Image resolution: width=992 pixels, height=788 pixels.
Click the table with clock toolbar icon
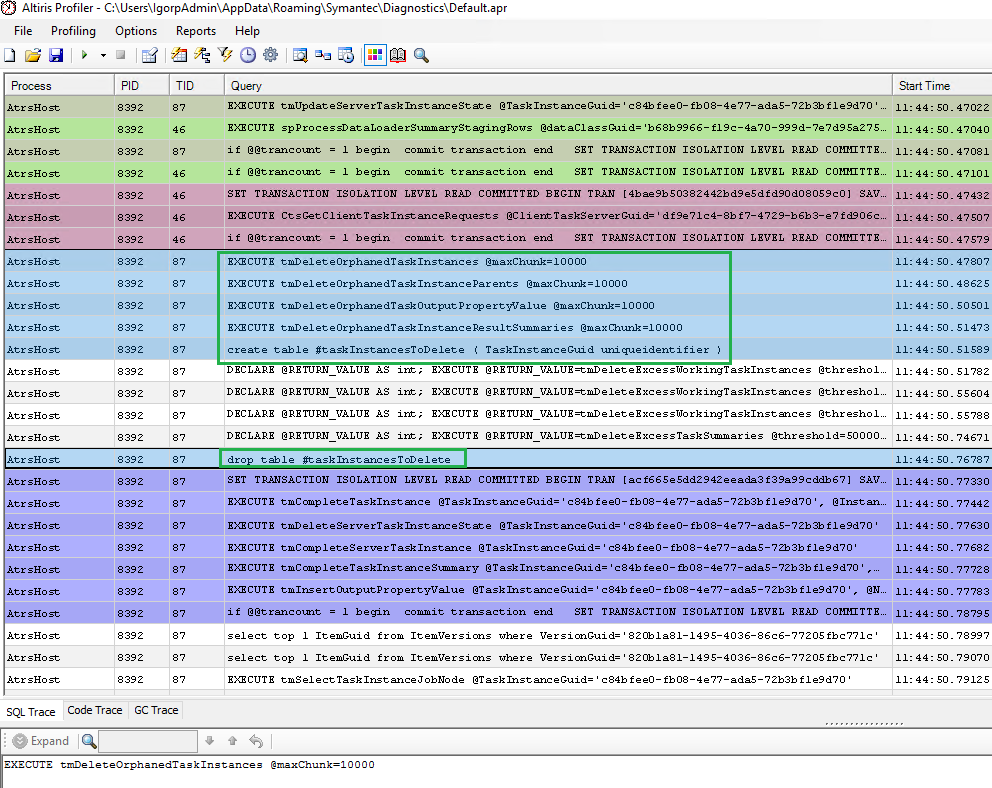pyautogui.click(x=346, y=56)
